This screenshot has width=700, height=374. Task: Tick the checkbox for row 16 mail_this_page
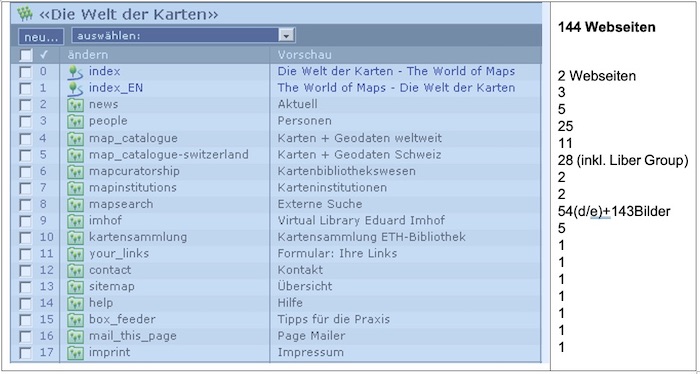point(26,336)
